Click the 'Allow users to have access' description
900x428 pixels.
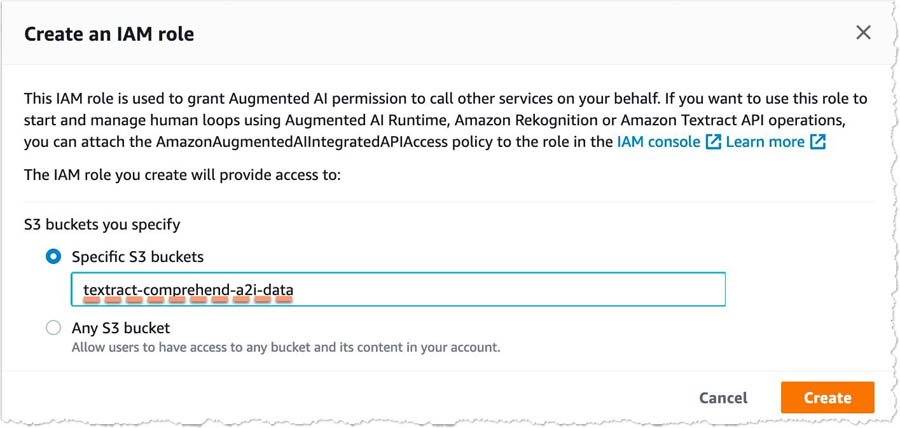pos(286,348)
